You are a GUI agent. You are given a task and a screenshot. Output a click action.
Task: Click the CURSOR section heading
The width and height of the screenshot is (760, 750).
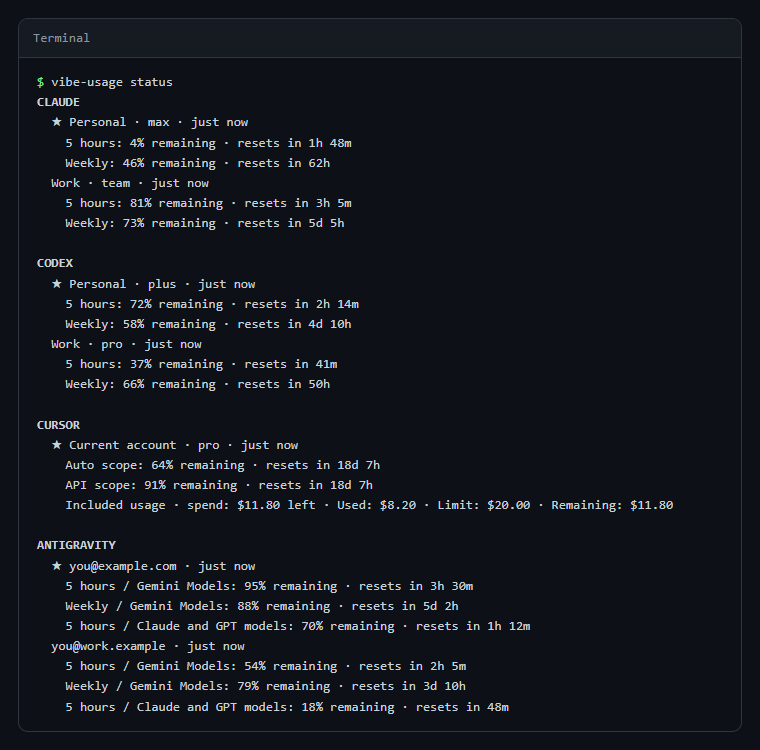pyautogui.click(x=58, y=425)
